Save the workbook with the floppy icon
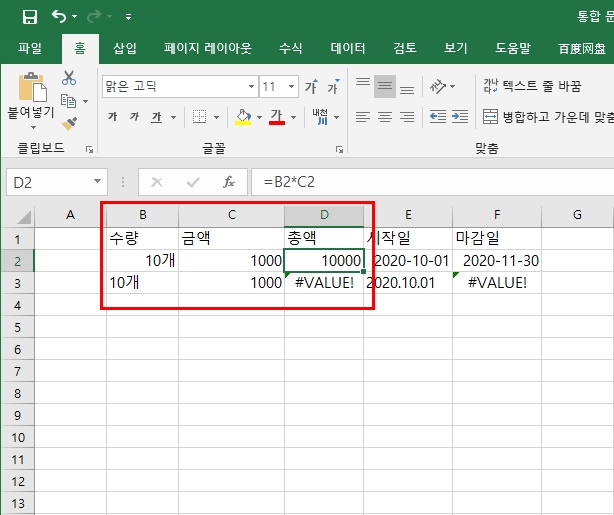This screenshot has height=515, width=614. [x=30, y=17]
